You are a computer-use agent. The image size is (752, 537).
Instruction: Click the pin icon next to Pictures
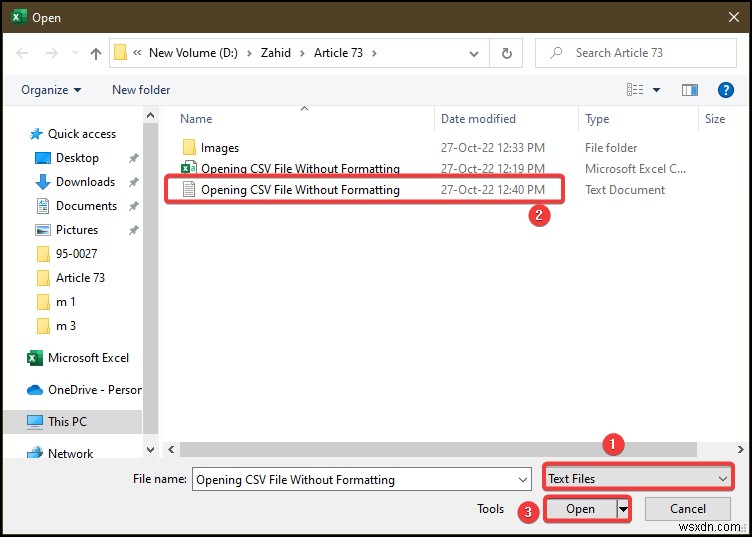[x=134, y=230]
